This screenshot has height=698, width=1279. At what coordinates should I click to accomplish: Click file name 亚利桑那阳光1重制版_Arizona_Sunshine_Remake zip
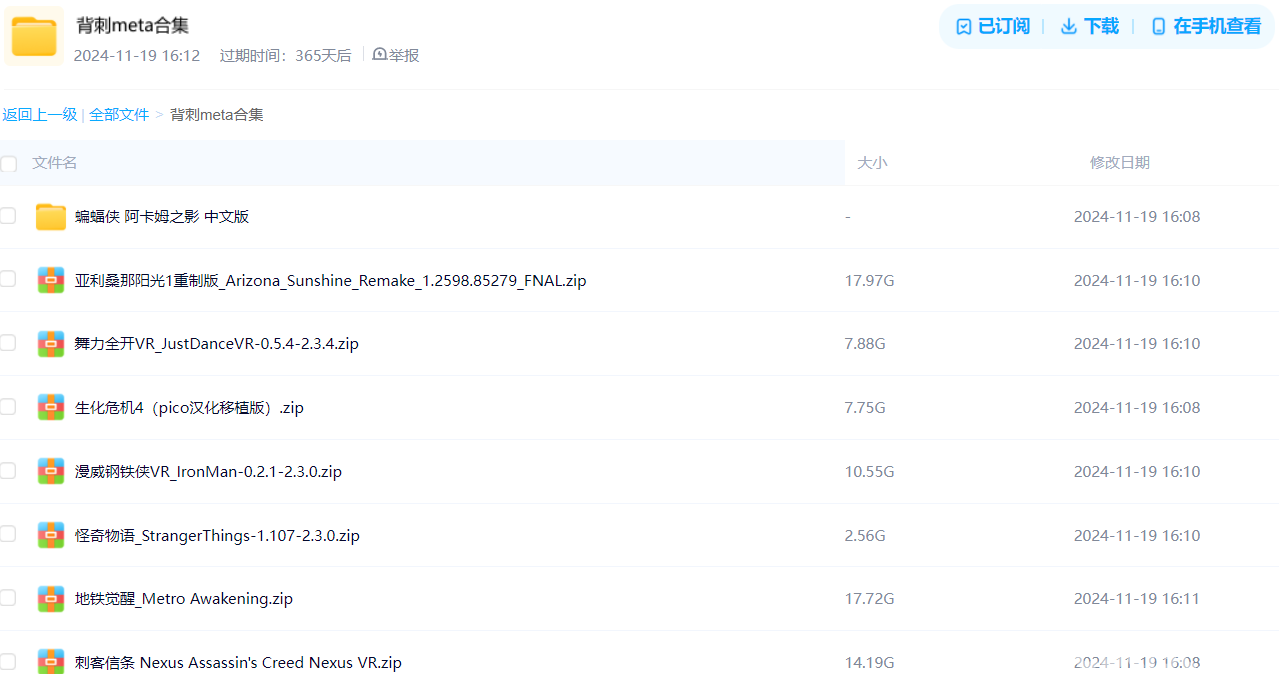(x=331, y=281)
